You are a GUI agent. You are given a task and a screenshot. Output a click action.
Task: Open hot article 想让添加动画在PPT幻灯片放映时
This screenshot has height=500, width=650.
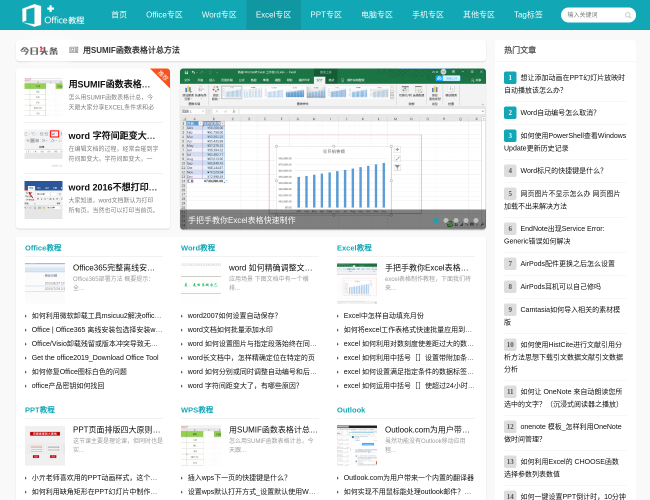pyautogui.click(x=564, y=84)
